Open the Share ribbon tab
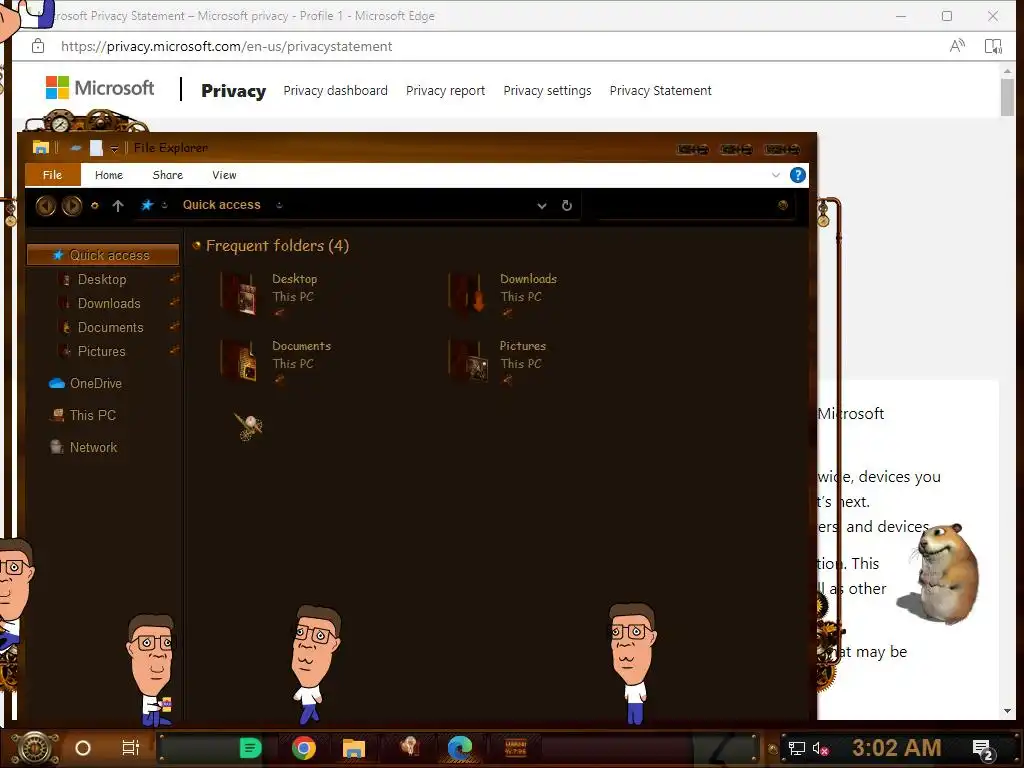Image resolution: width=1024 pixels, height=768 pixels. coord(167,175)
